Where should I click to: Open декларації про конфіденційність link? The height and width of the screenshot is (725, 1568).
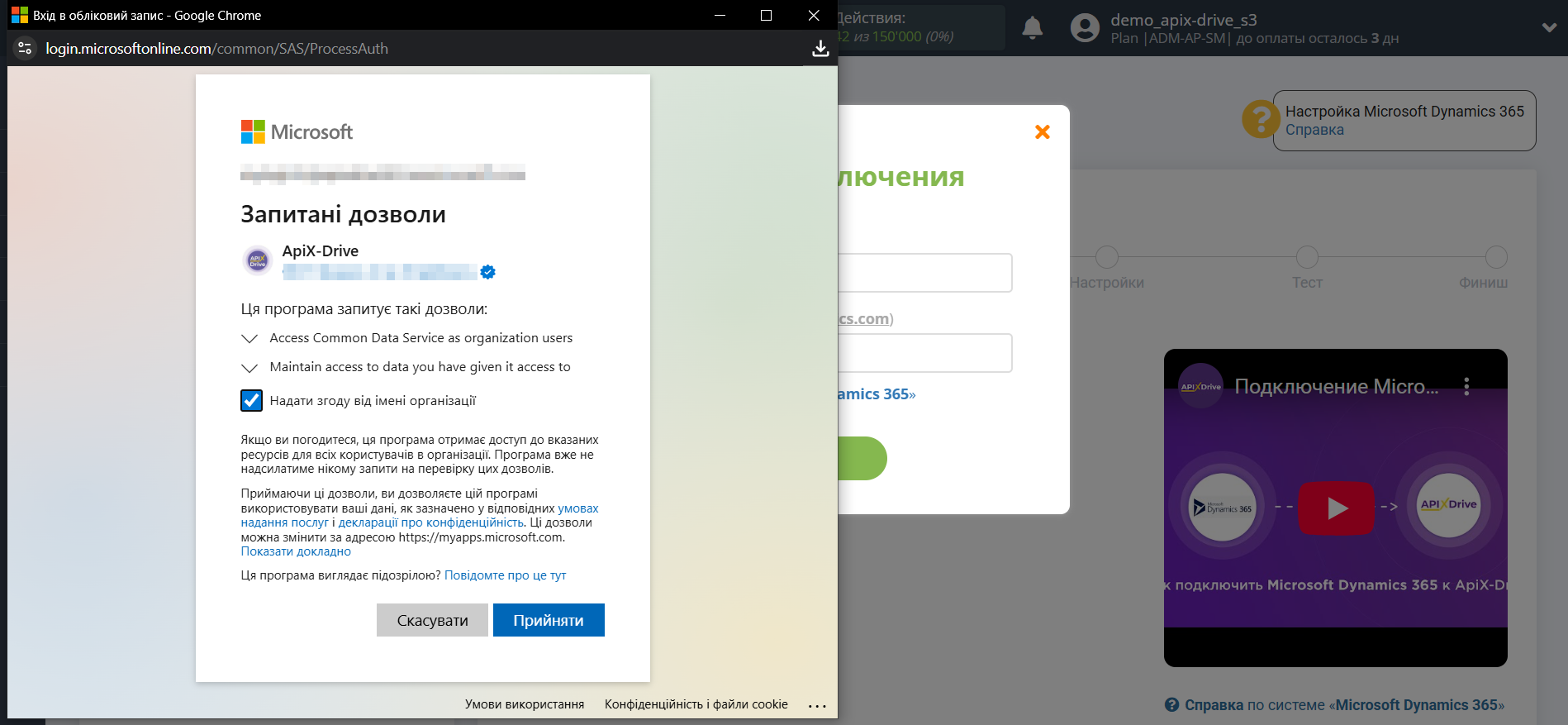click(431, 522)
